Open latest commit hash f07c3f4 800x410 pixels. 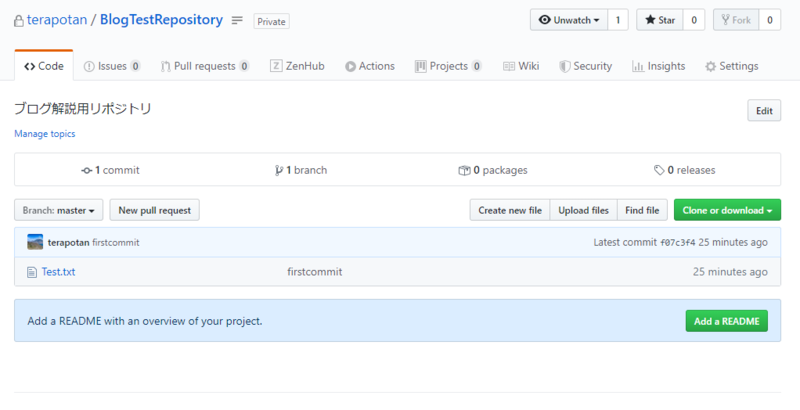click(x=678, y=243)
